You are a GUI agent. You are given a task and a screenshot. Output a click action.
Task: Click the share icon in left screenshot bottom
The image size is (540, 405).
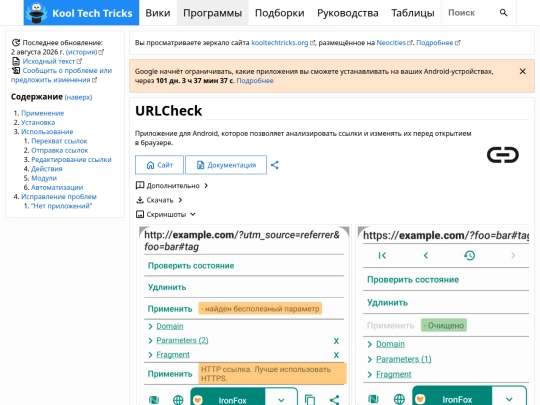[334, 399]
